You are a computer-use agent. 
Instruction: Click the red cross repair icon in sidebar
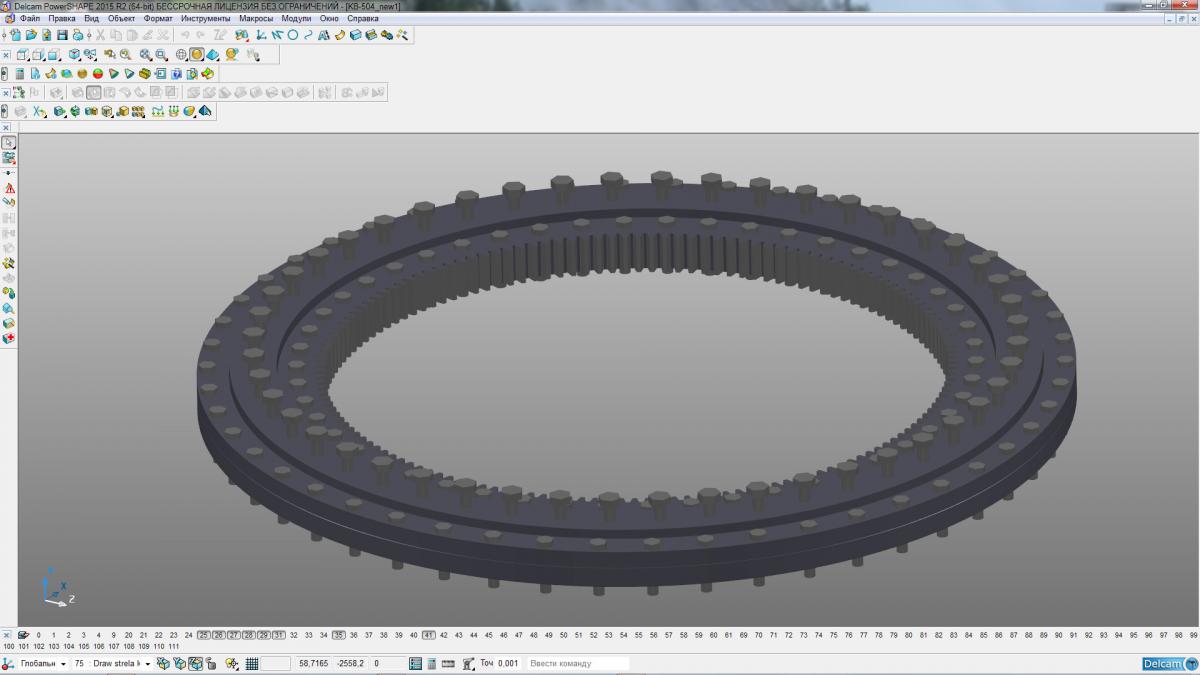tap(9, 338)
